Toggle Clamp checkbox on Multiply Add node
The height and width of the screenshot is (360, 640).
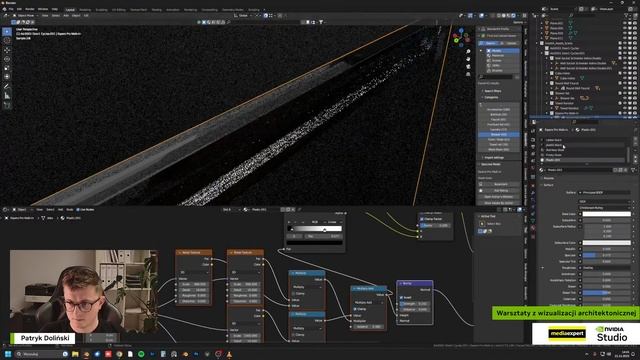[355, 309]
